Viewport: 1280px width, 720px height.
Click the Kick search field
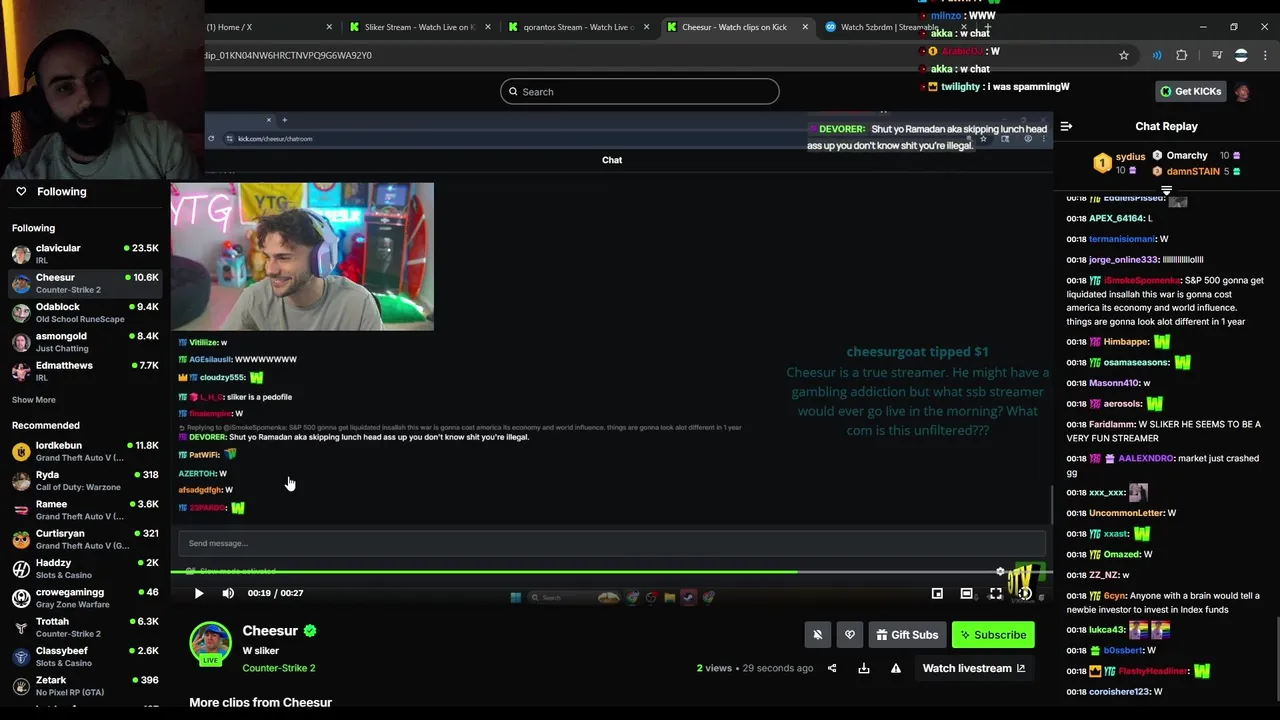point(640,91)
